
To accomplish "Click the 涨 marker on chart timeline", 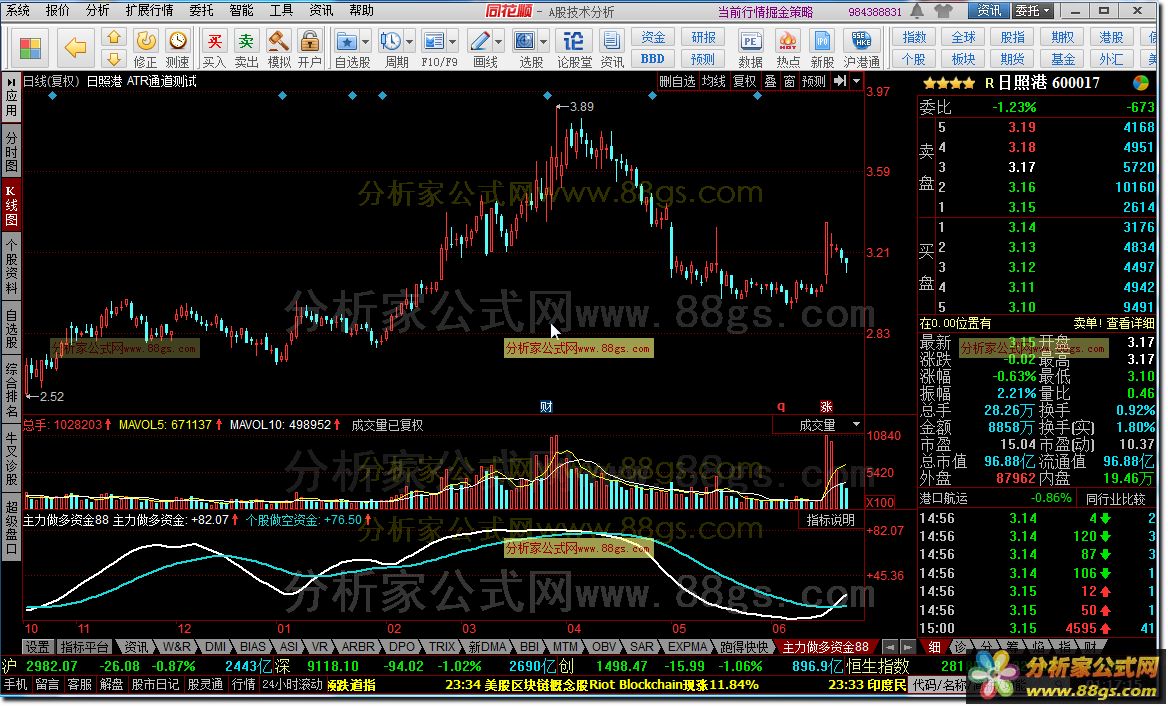I will 826,407.
